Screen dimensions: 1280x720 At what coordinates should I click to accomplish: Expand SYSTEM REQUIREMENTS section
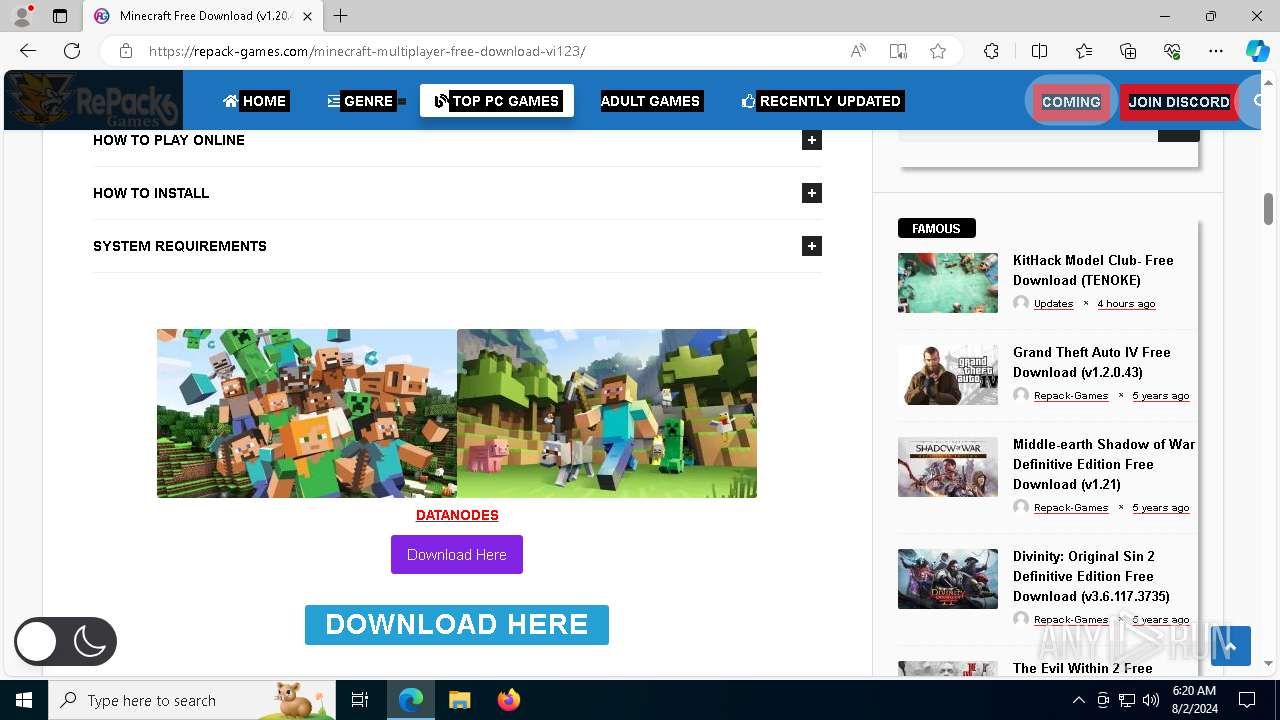coord(812,246)
